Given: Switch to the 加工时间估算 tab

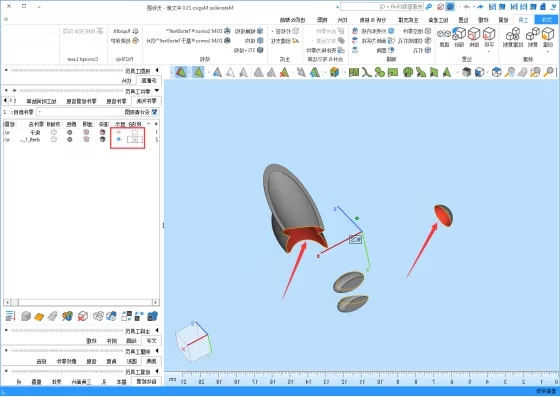Looking at the screenshot, I should pos(41,101).
